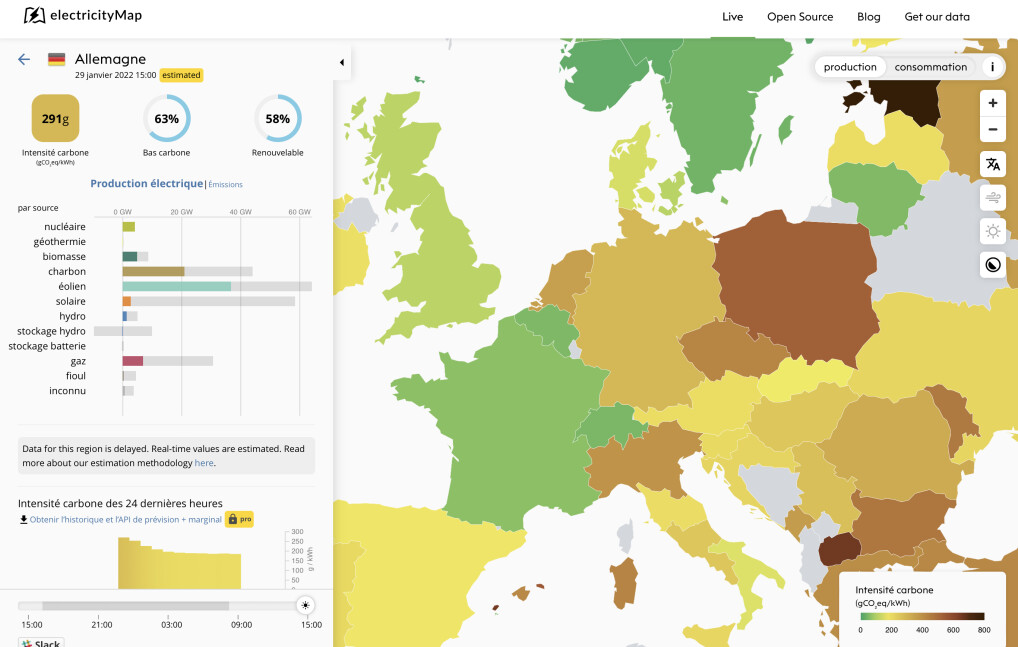Open the Open Source menu item
This screenshot has width=1018, height=647.
(800, 17)
